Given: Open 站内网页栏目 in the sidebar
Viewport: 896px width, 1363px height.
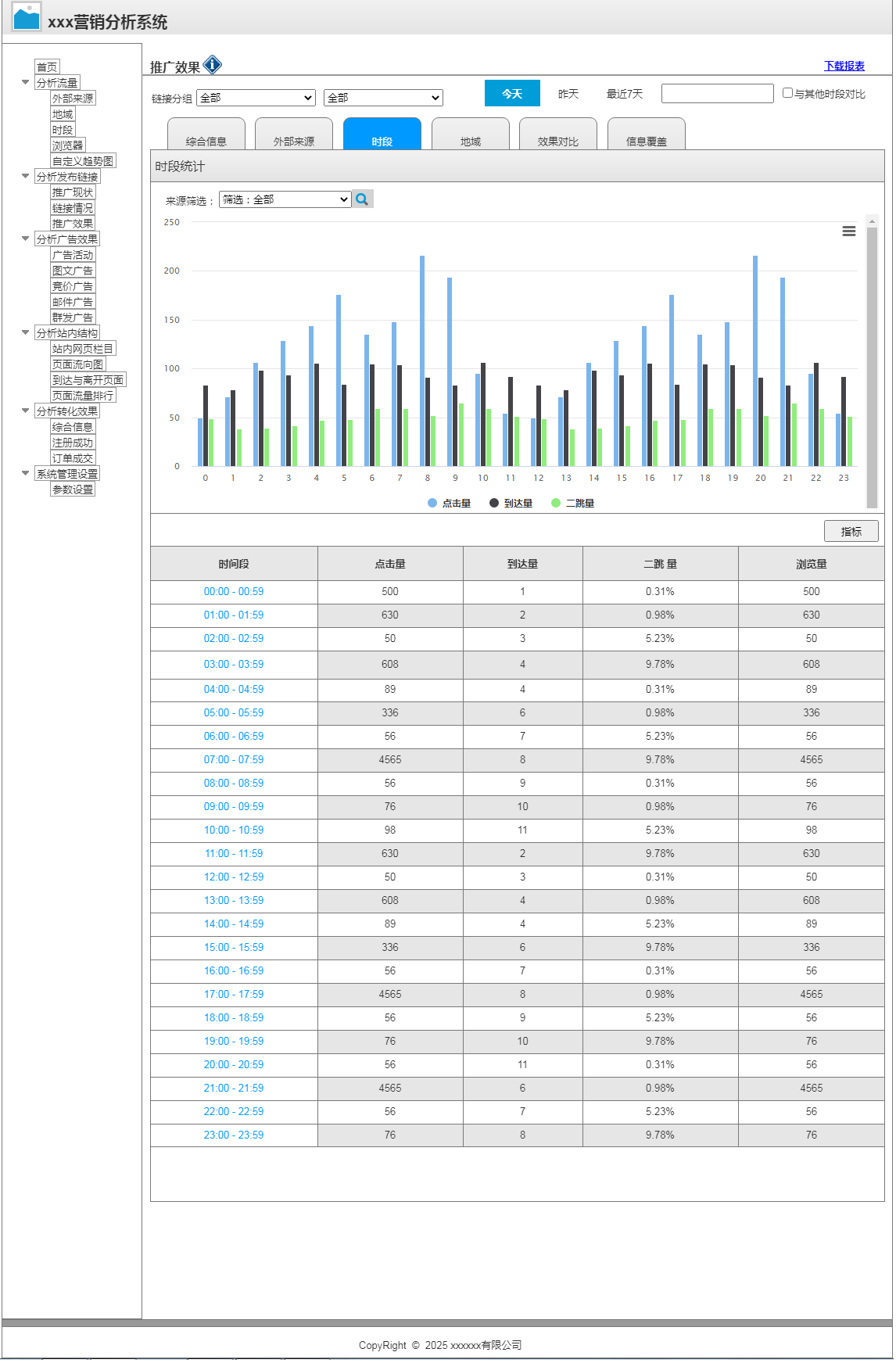Looking at the screenshot, I should click(83, 349).
